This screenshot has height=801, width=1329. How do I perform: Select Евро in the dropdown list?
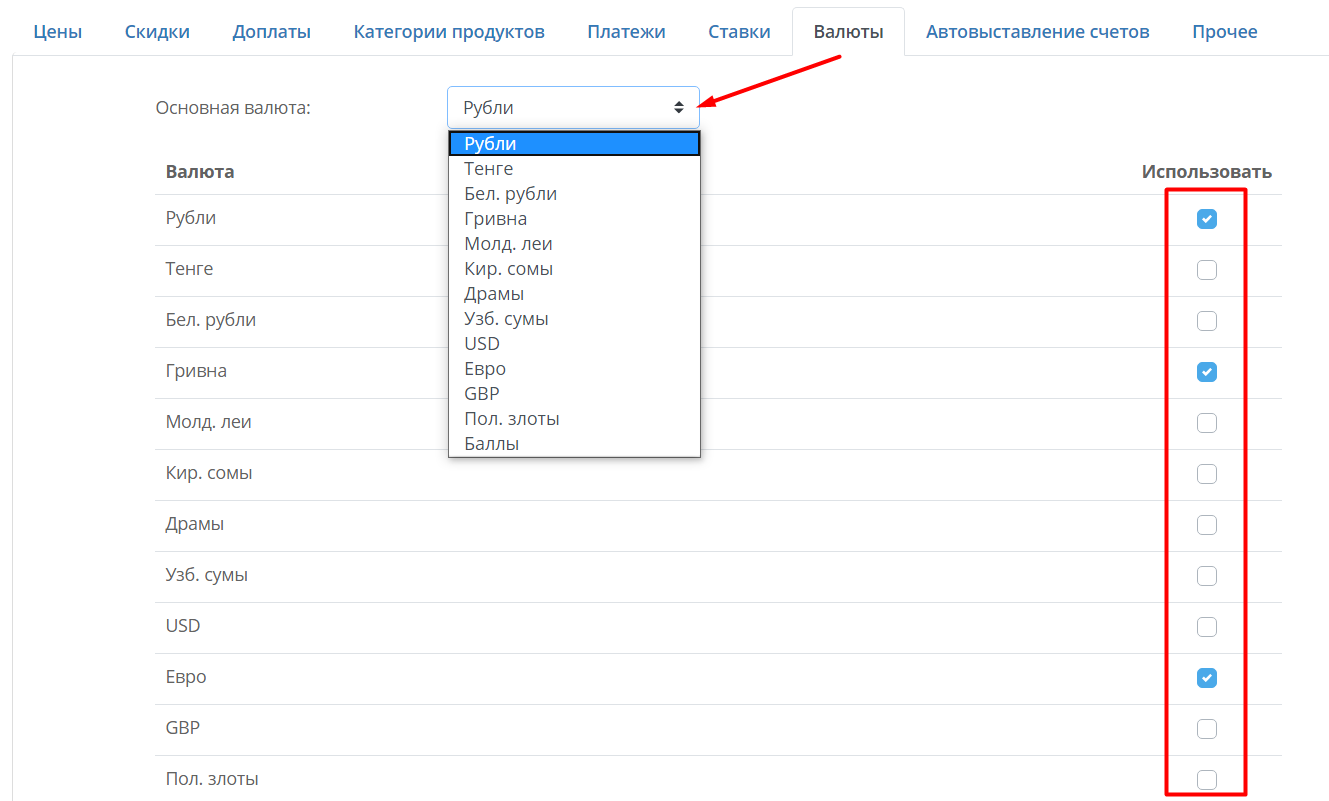point(574,369)
